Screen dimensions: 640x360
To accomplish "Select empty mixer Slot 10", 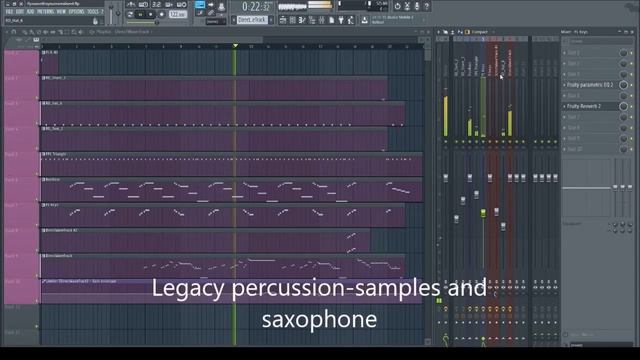I will coord(590,149).
